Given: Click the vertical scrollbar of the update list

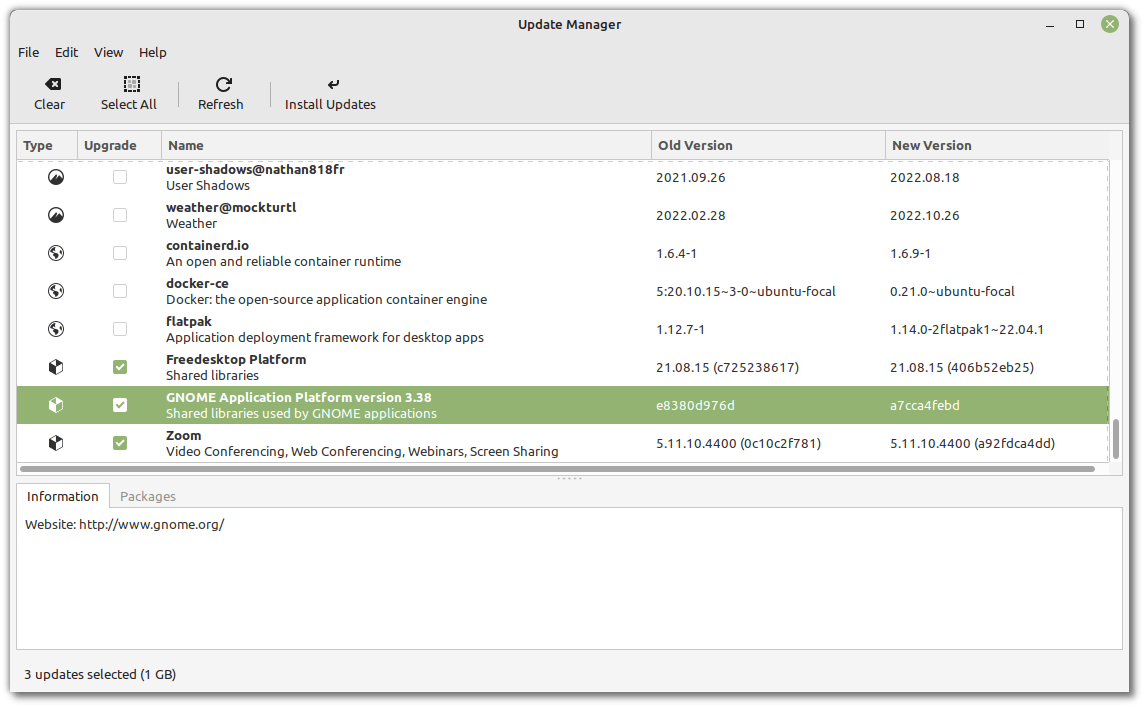Looking at the screenshot, I should (x=1115, y=437).
